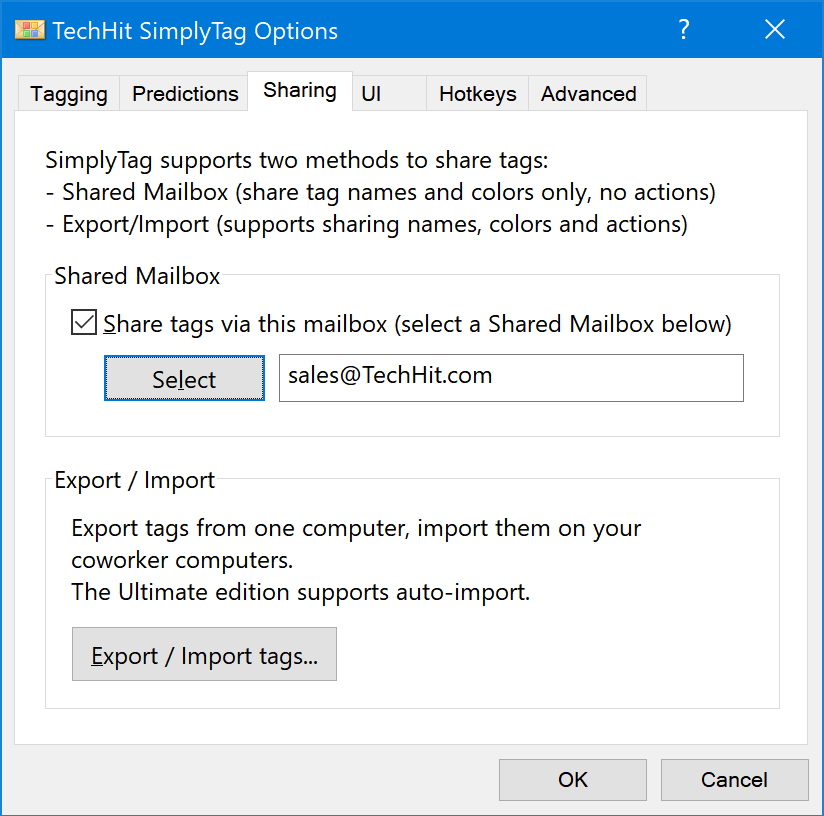Cancel the options dialog

(x=734, y=780)
